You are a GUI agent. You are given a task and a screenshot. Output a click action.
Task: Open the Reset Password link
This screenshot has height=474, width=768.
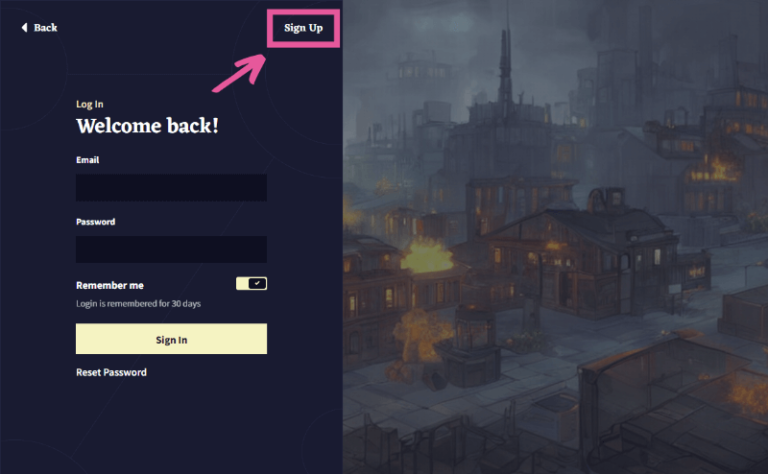(x=111, y=372)
